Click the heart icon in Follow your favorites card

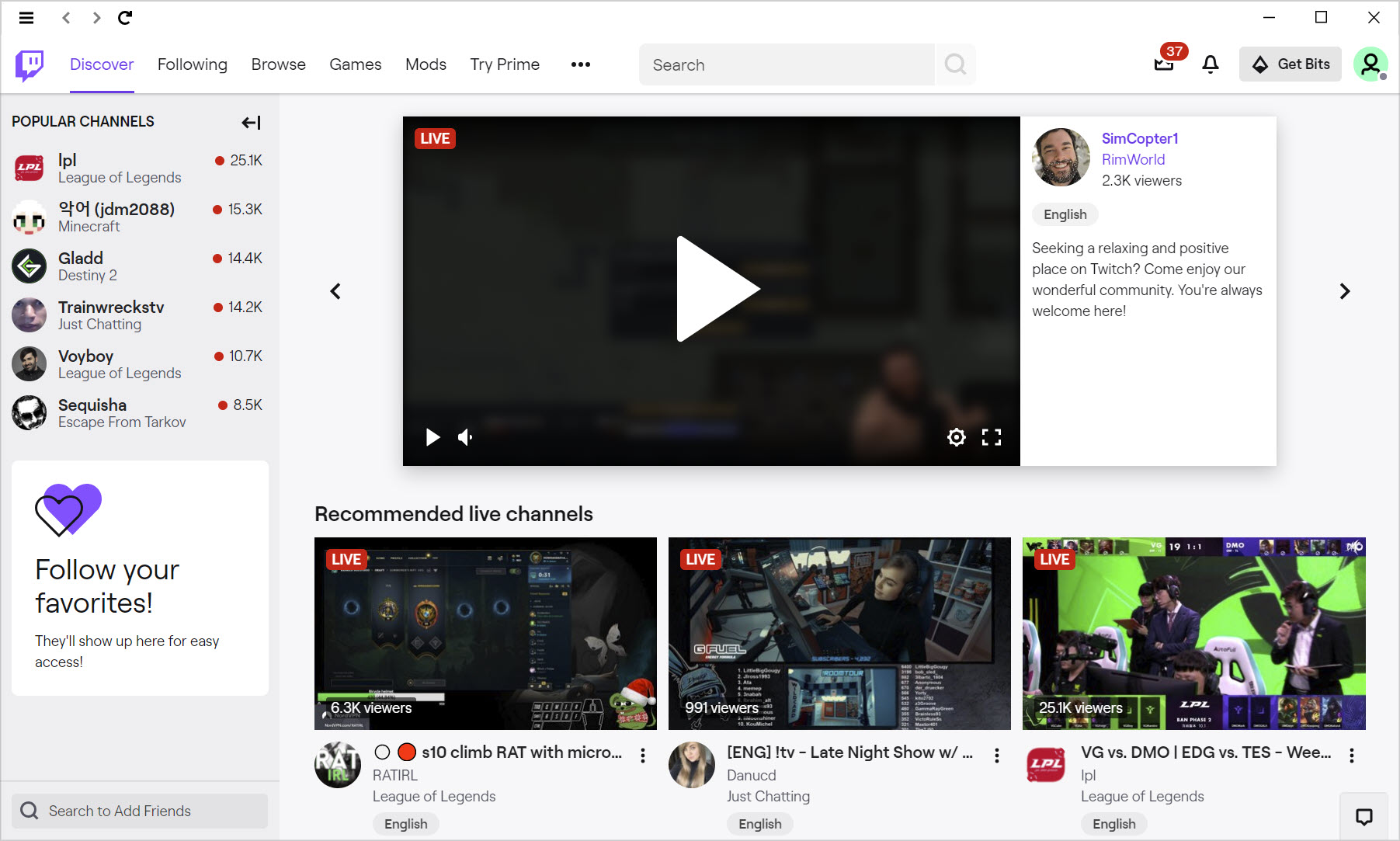click(x=68, y=509)
